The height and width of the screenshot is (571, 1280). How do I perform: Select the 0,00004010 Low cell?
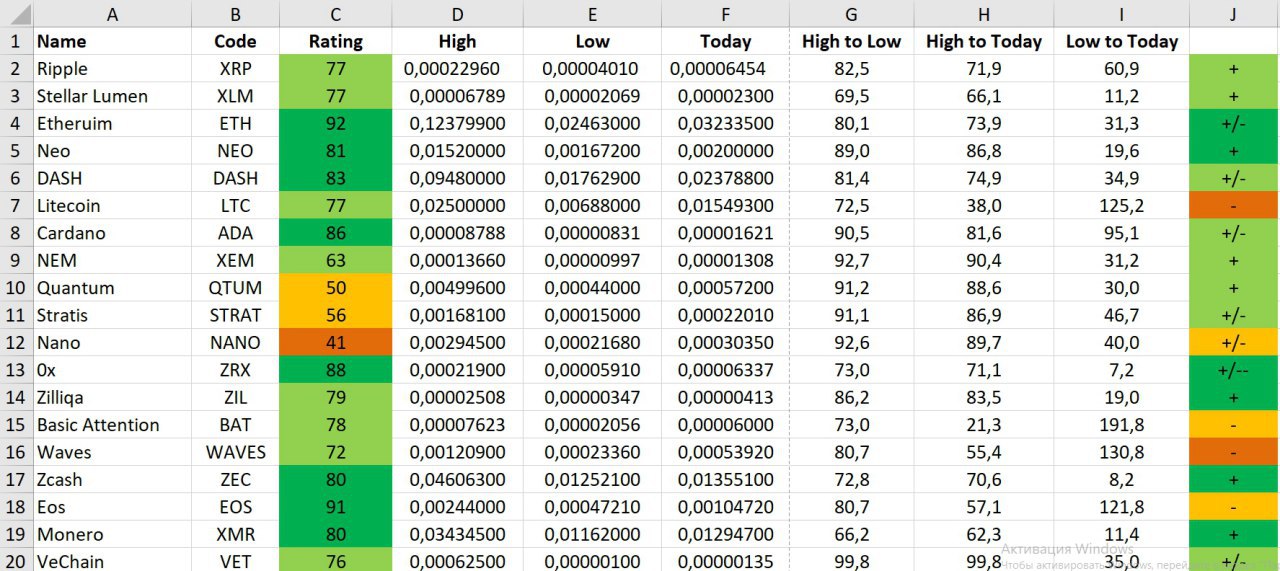pyautogui.click(x=592, y=69)
